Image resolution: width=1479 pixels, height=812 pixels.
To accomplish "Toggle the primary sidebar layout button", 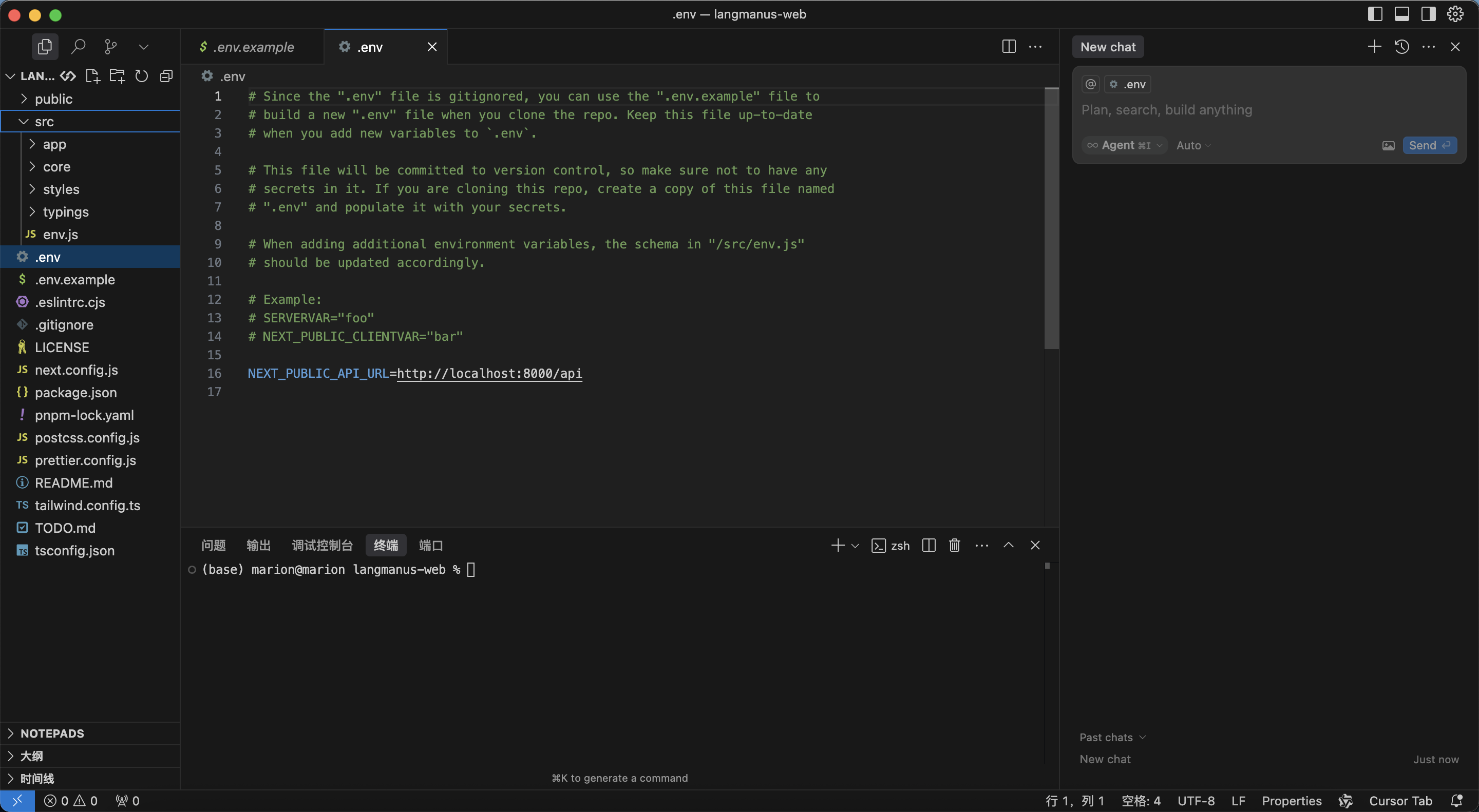I will 1375,14.
